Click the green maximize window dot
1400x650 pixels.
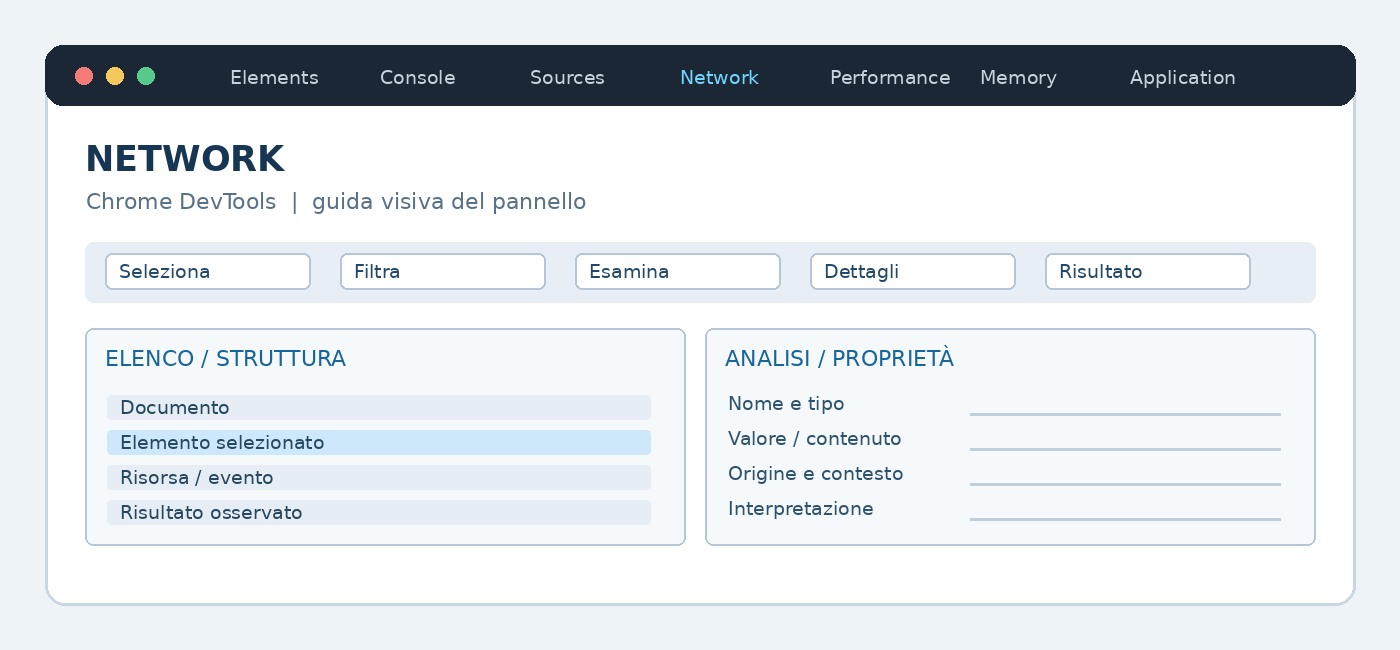click(x=146, y=76)
